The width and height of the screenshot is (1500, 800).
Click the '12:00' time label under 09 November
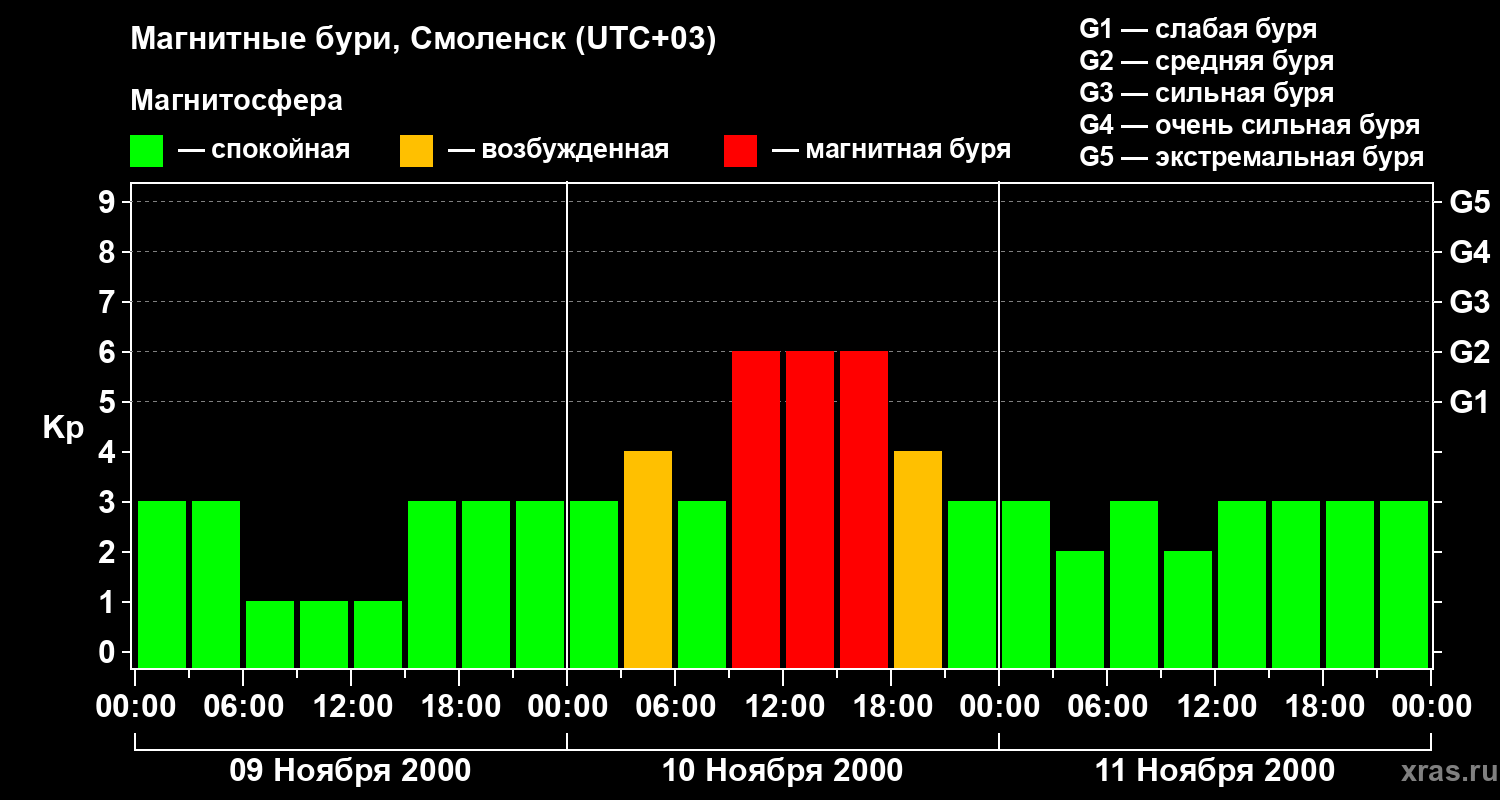pyautogui.click(x=352, y=707)
